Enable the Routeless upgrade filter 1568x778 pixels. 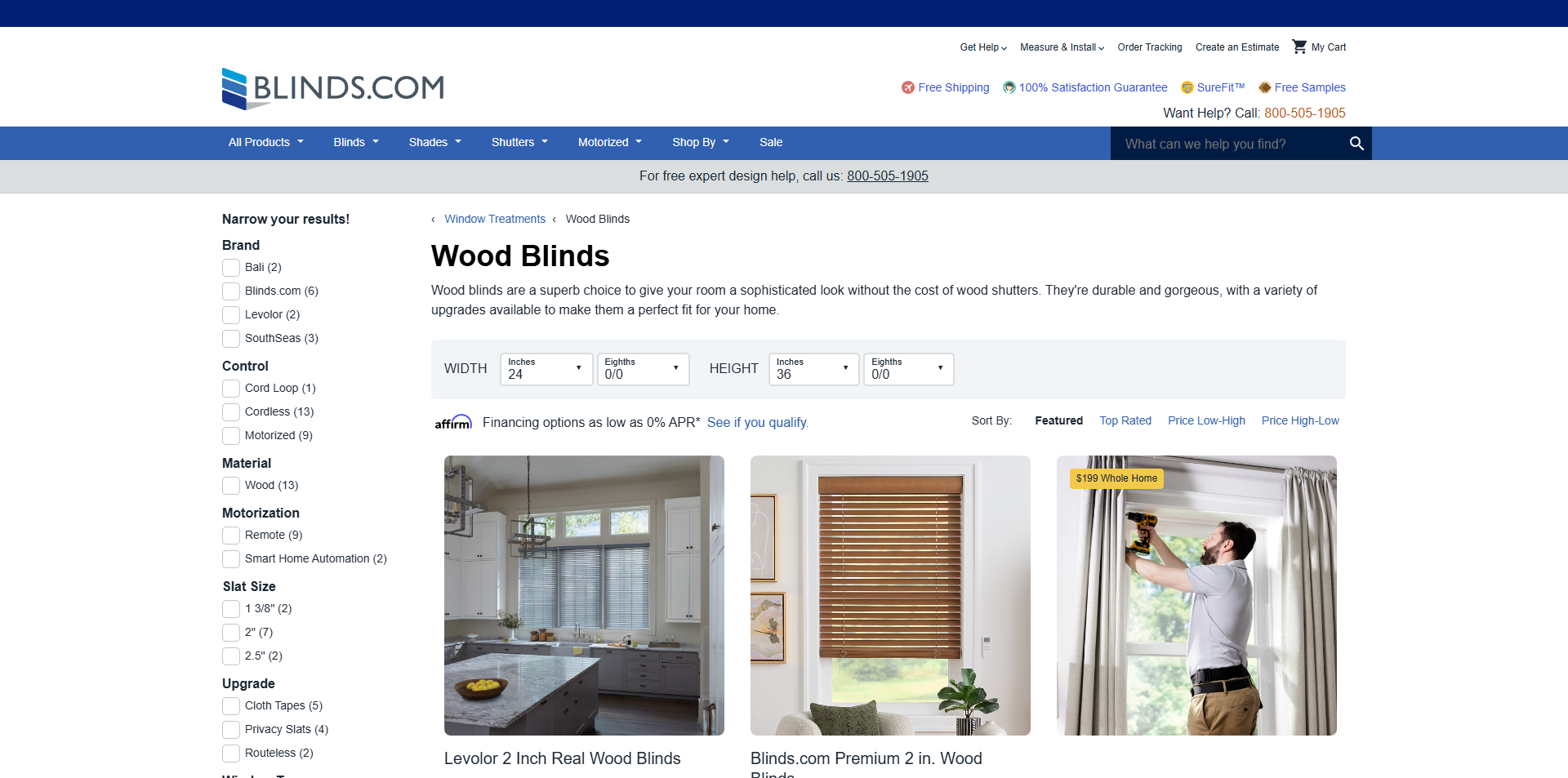click(x=231, y=754)
